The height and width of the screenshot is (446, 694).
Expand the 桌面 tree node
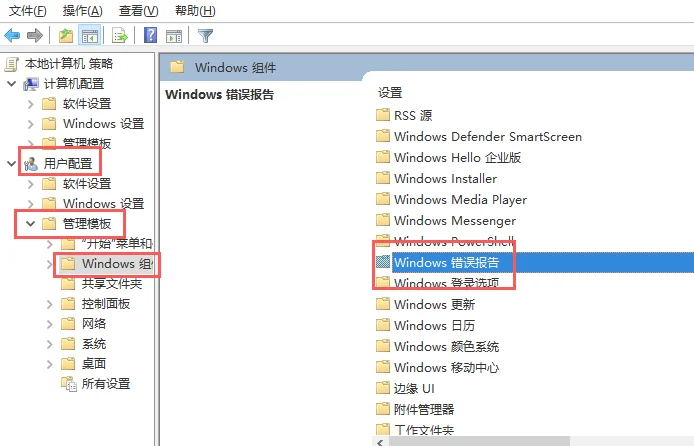(x=50, y=364)
